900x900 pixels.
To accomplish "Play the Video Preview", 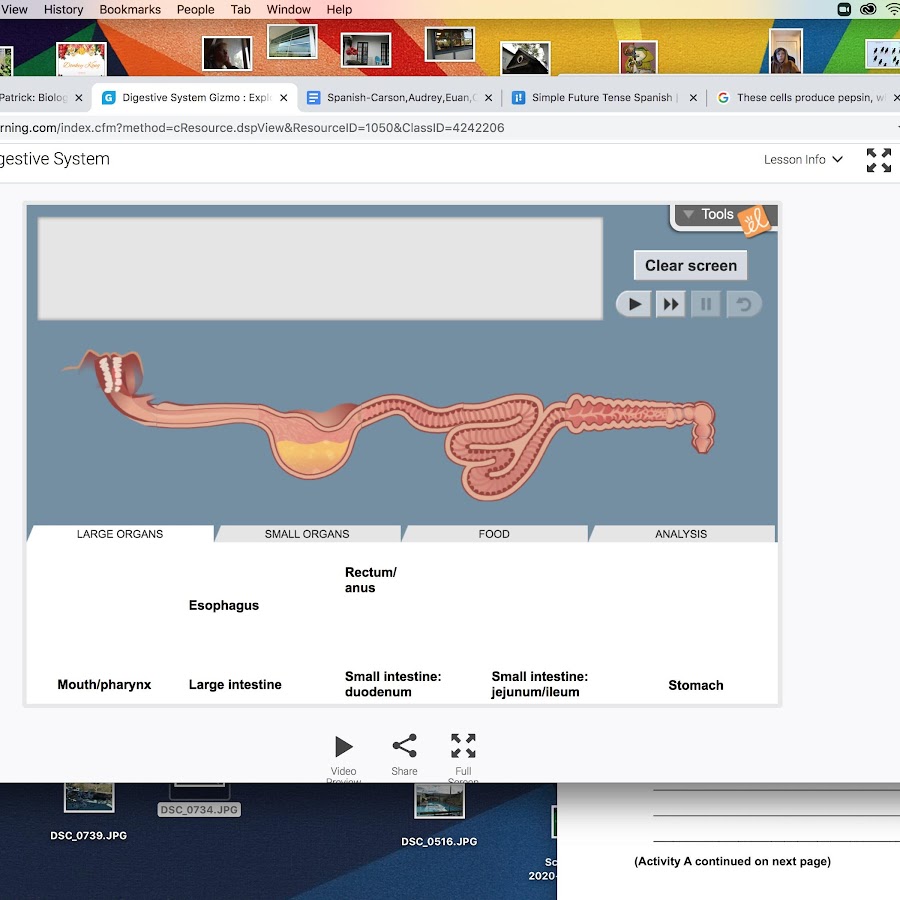I will pyautogui.click(x=343, y=747).
